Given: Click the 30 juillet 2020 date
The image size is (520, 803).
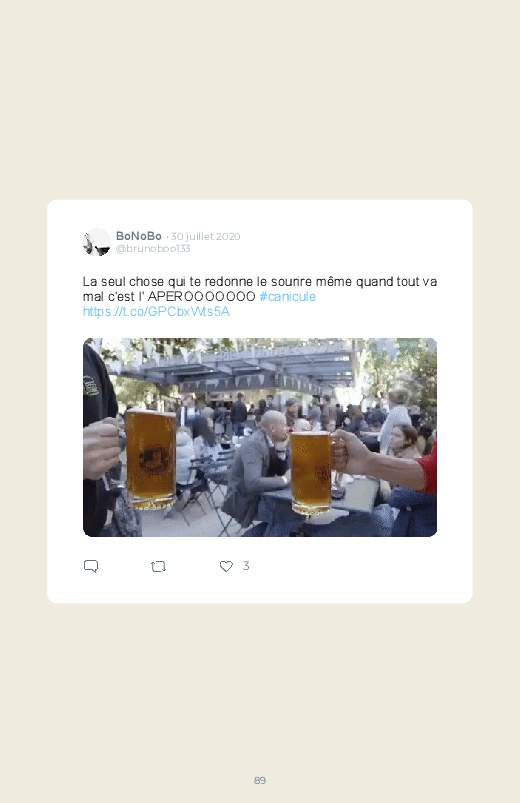Looking at the screenshot, I should (x=205, y=236).
